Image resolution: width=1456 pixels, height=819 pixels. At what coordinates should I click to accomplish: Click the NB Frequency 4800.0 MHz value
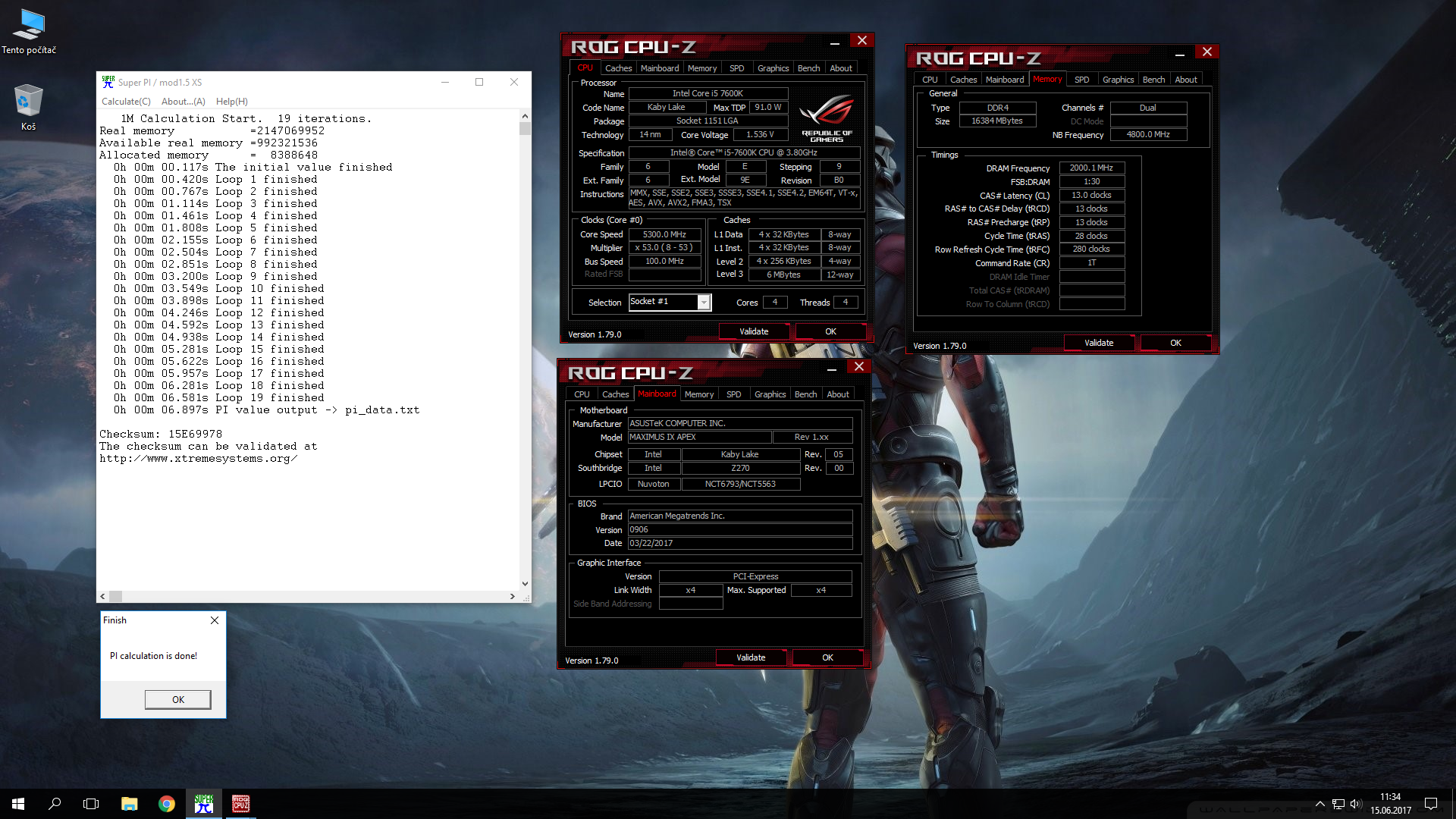1148,135
